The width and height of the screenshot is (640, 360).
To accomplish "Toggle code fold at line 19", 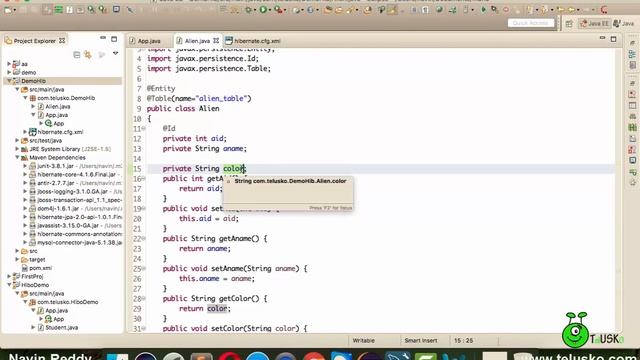I will pyautogui.click(x=144, y=209).
